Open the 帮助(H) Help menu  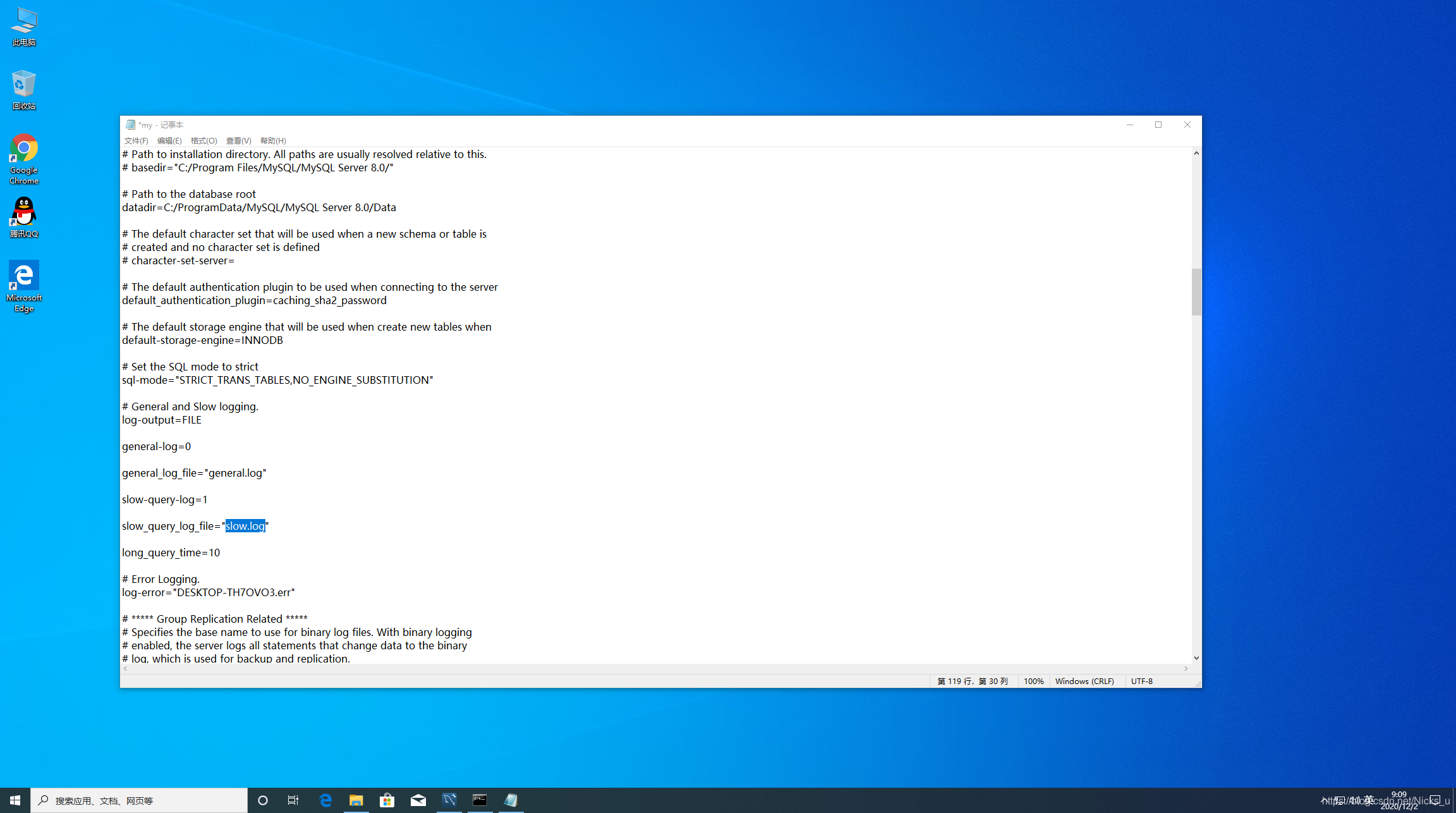tap(273, 140)
